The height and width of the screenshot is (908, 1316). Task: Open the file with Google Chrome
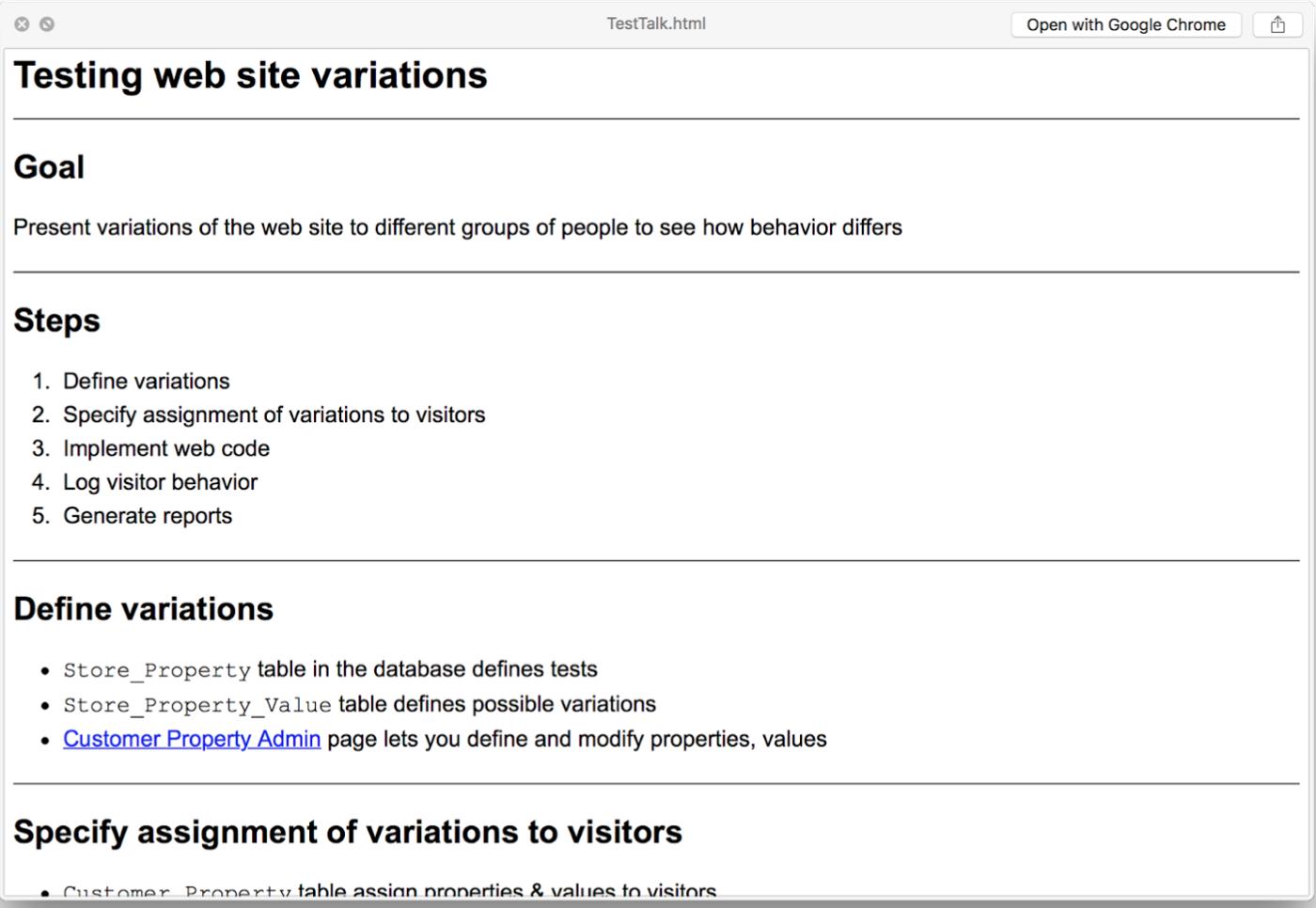click(1125, 24)
